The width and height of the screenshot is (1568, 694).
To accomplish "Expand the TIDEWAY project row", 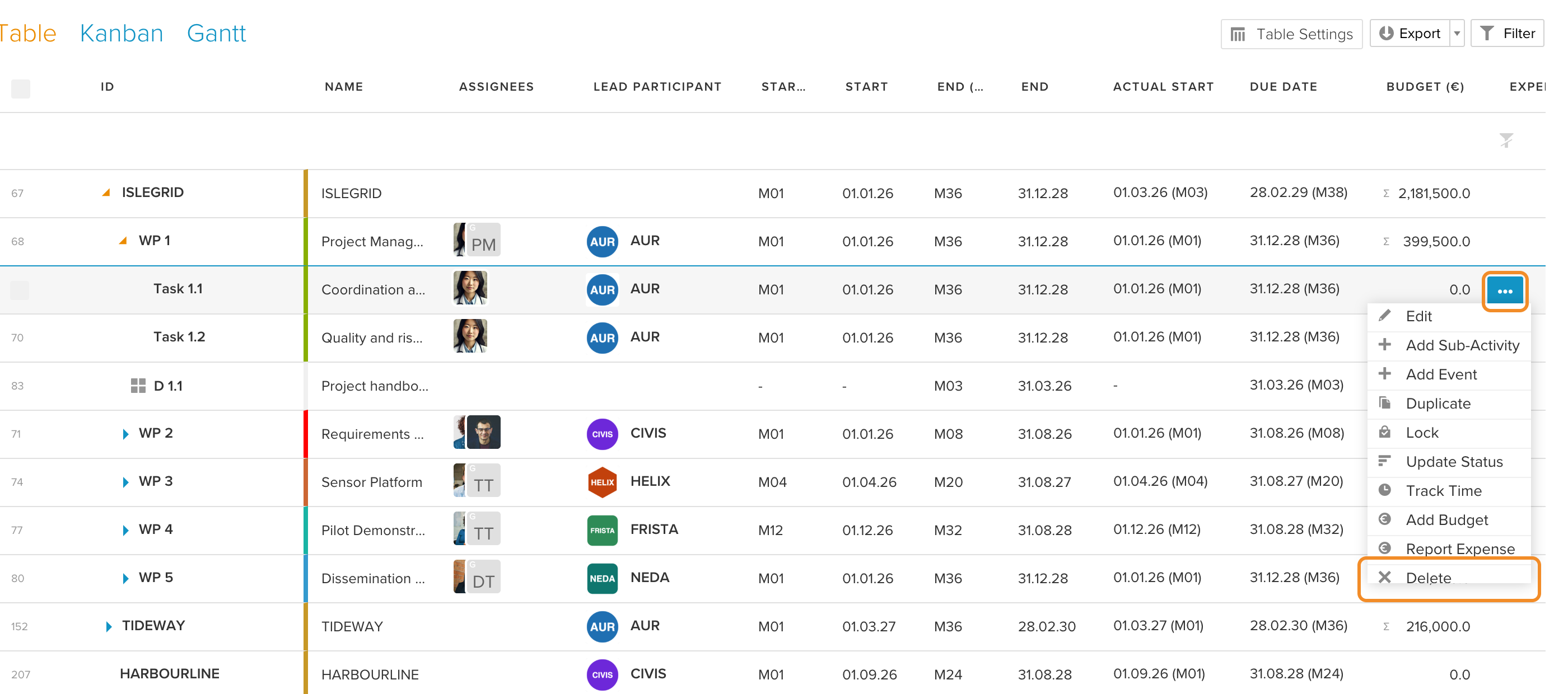I will [108, 626].
